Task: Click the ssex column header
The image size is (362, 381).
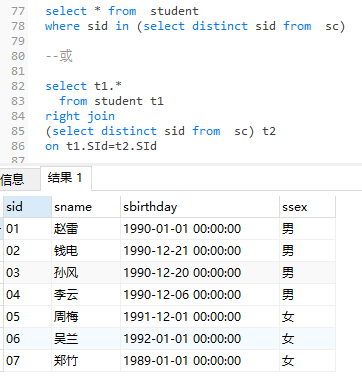Action: point(307,207)
